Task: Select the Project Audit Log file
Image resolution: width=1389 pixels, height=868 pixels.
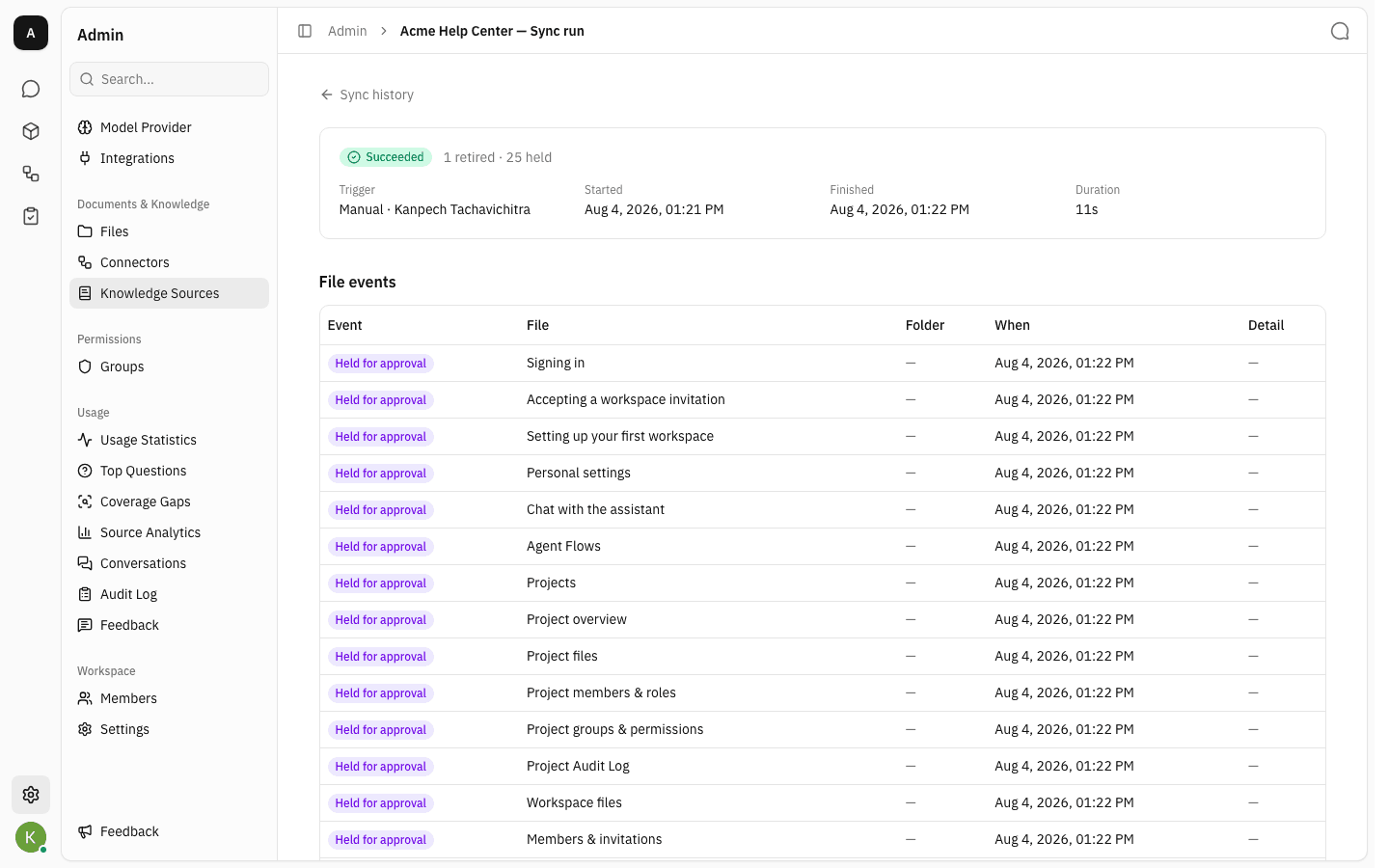Action: tap(578, 766)
